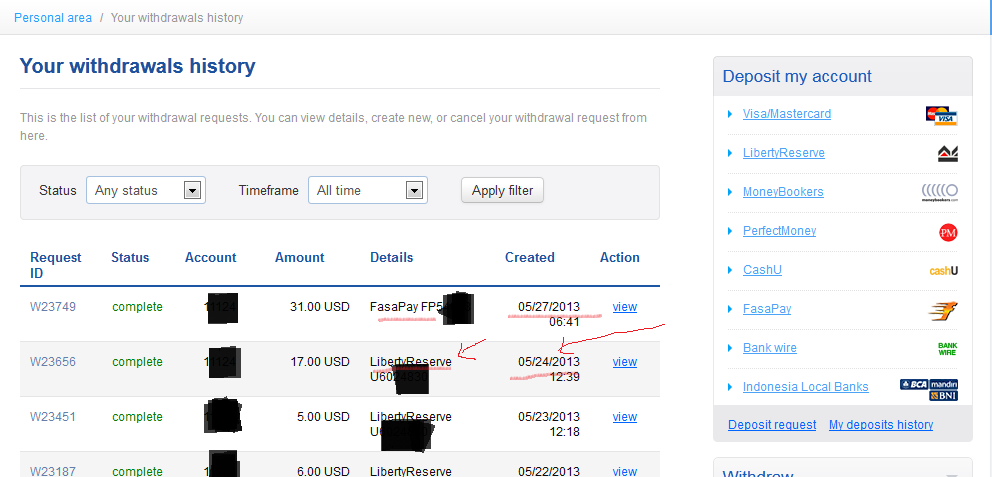Open the FasaPay deposit link
992x477 pixels.
tap(767, 309)
